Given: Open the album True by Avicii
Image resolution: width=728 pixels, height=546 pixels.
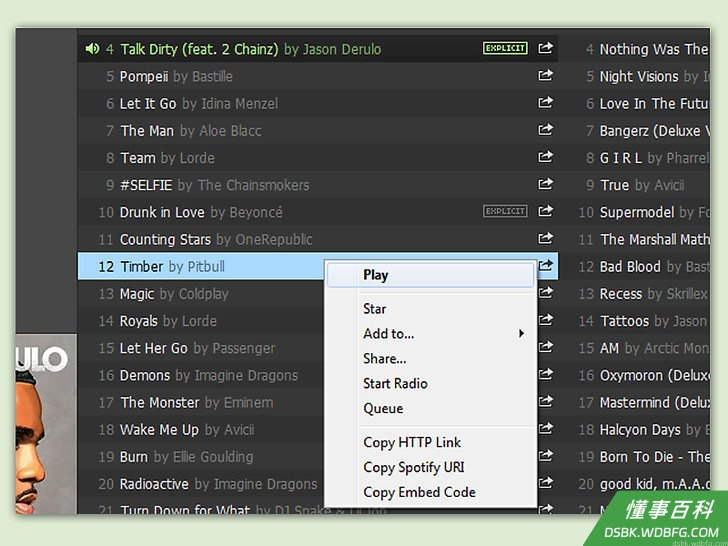Looking at the screenshot, I should coord(615,185).
